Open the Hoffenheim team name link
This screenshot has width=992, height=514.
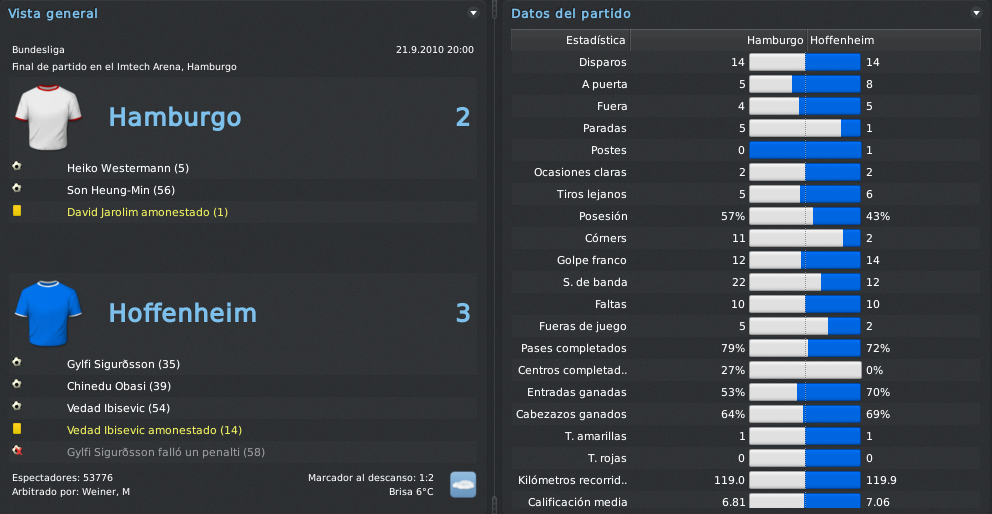tap(183, 313)
